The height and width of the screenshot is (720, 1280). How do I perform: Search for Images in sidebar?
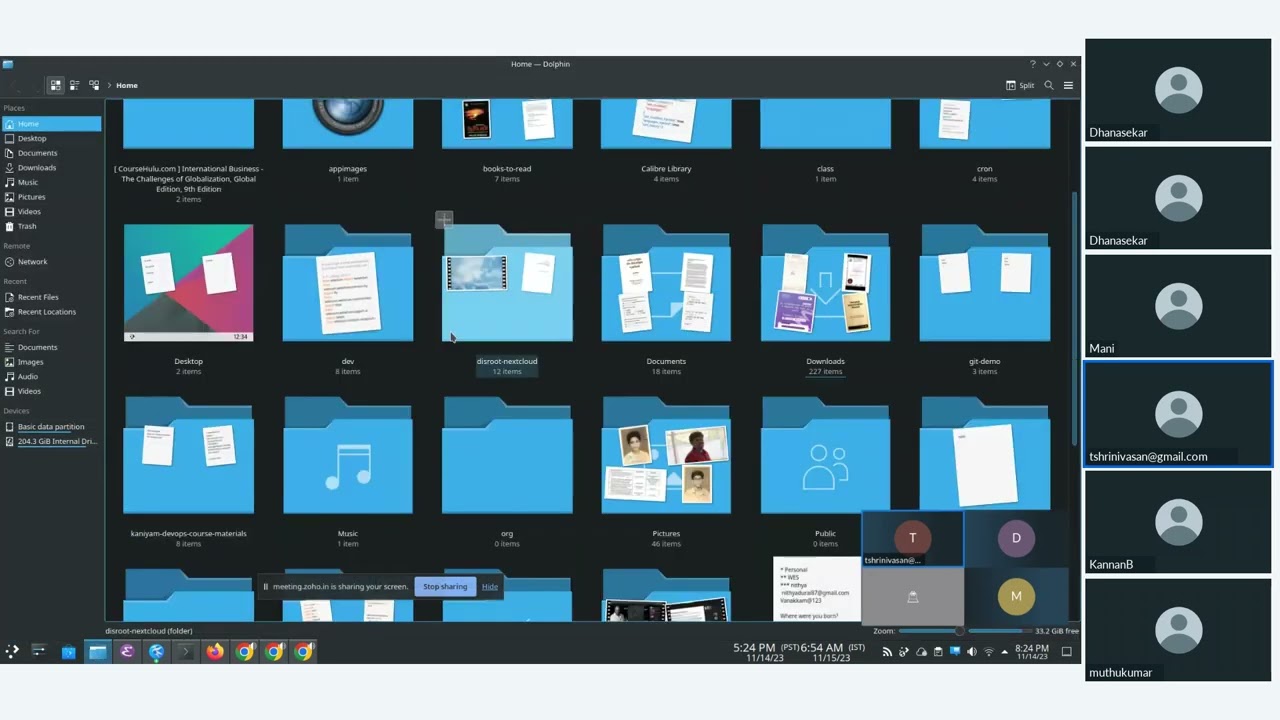point(51,362)
